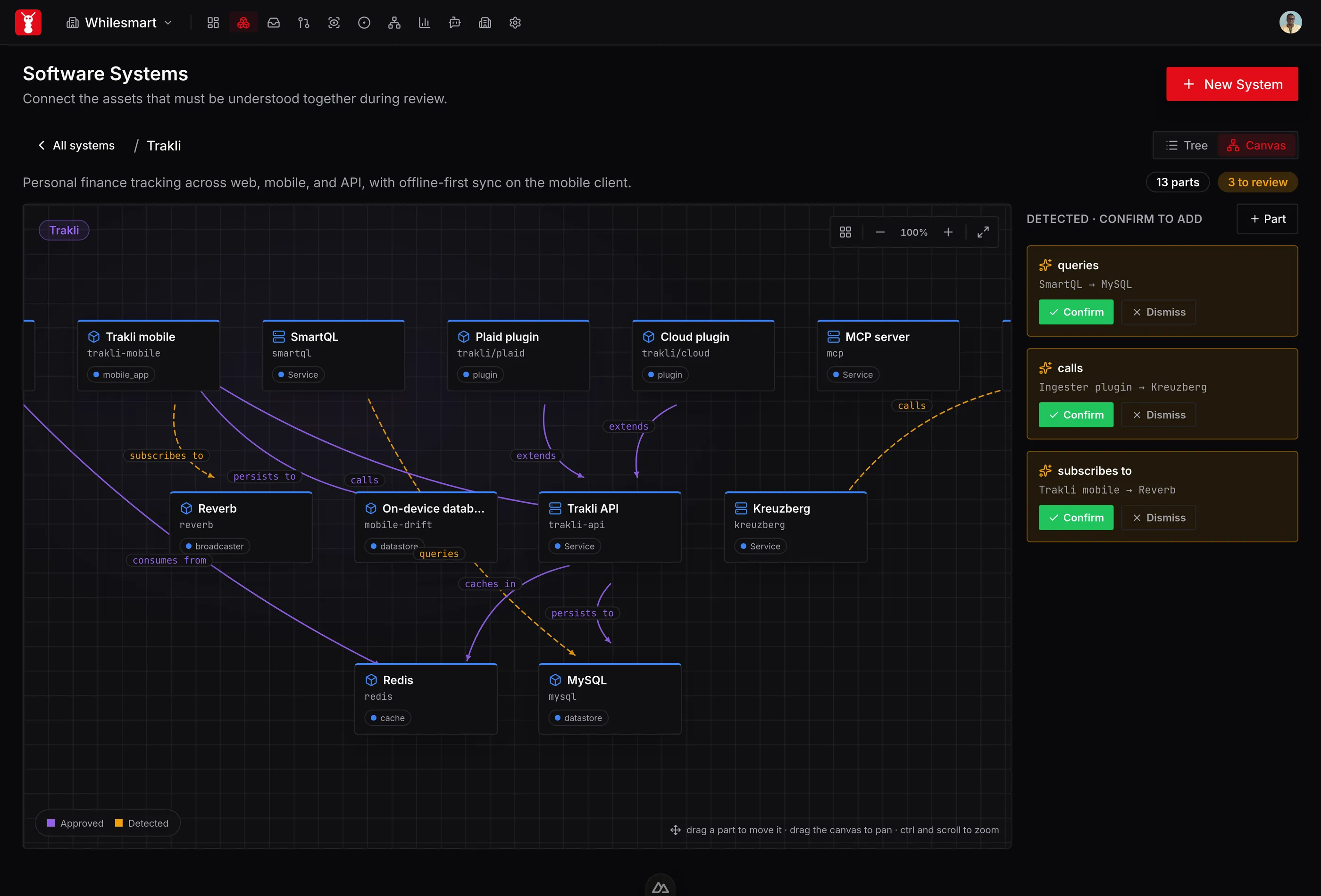Select the Kreuzberg node
Image resolution: width=1321 pixels, height=896 pixels.
pos(796,527)
